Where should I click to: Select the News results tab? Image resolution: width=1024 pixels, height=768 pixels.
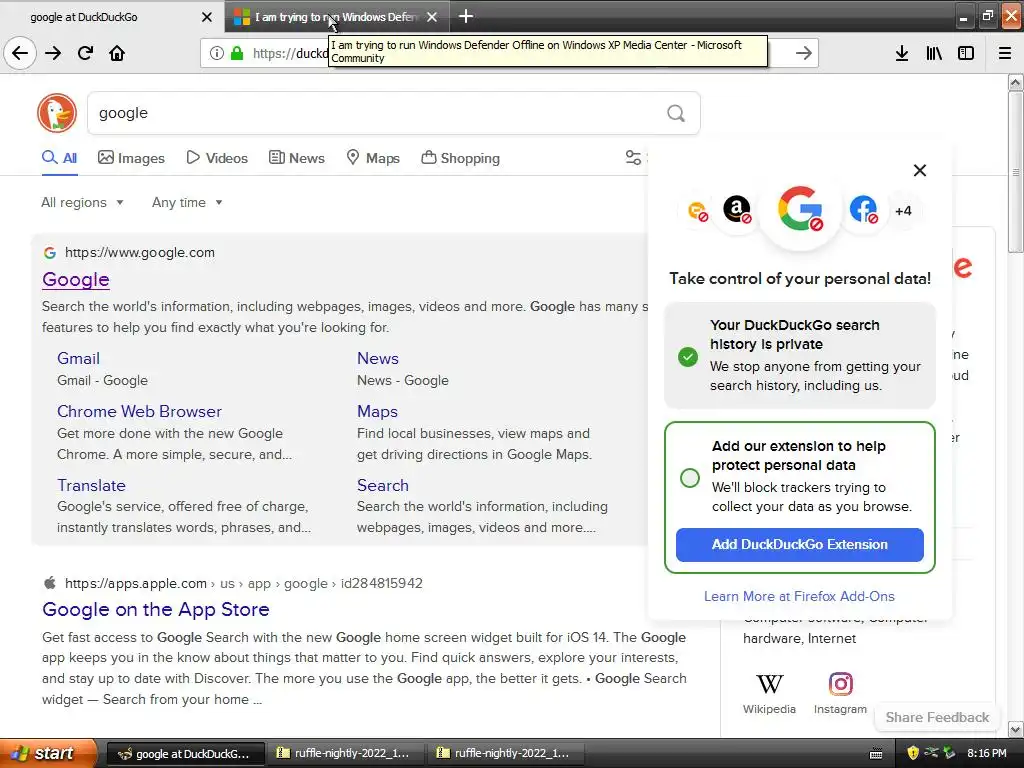click(x=297, y=158)
